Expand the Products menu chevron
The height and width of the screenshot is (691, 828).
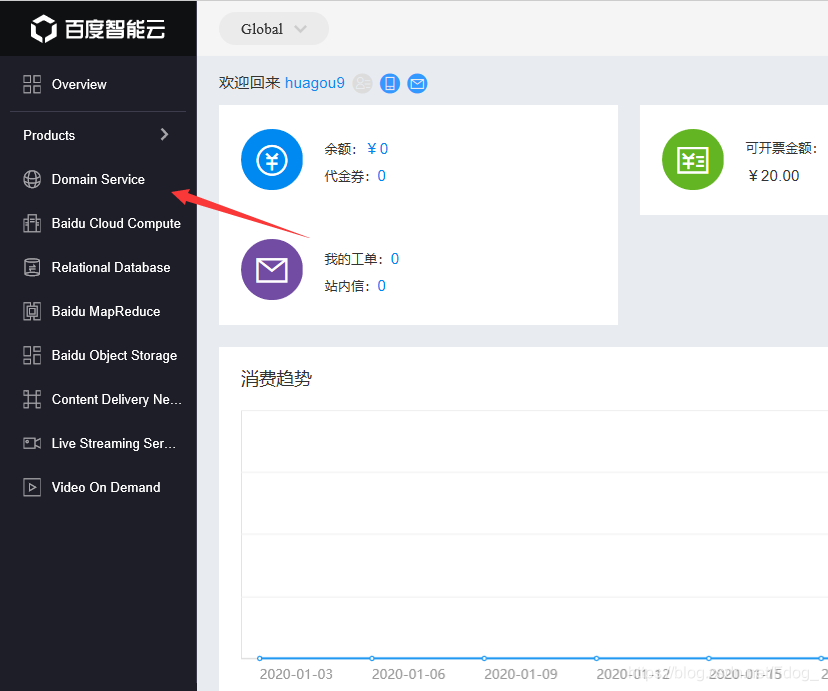point(164,135)
